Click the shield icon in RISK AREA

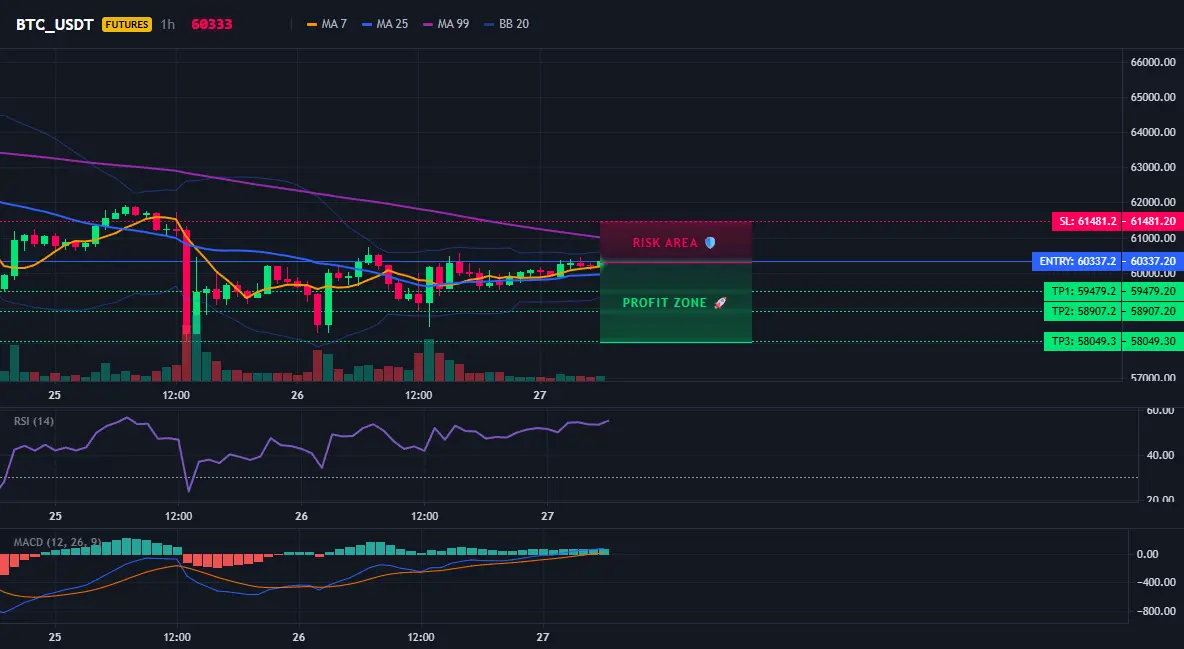coord(710,243)
